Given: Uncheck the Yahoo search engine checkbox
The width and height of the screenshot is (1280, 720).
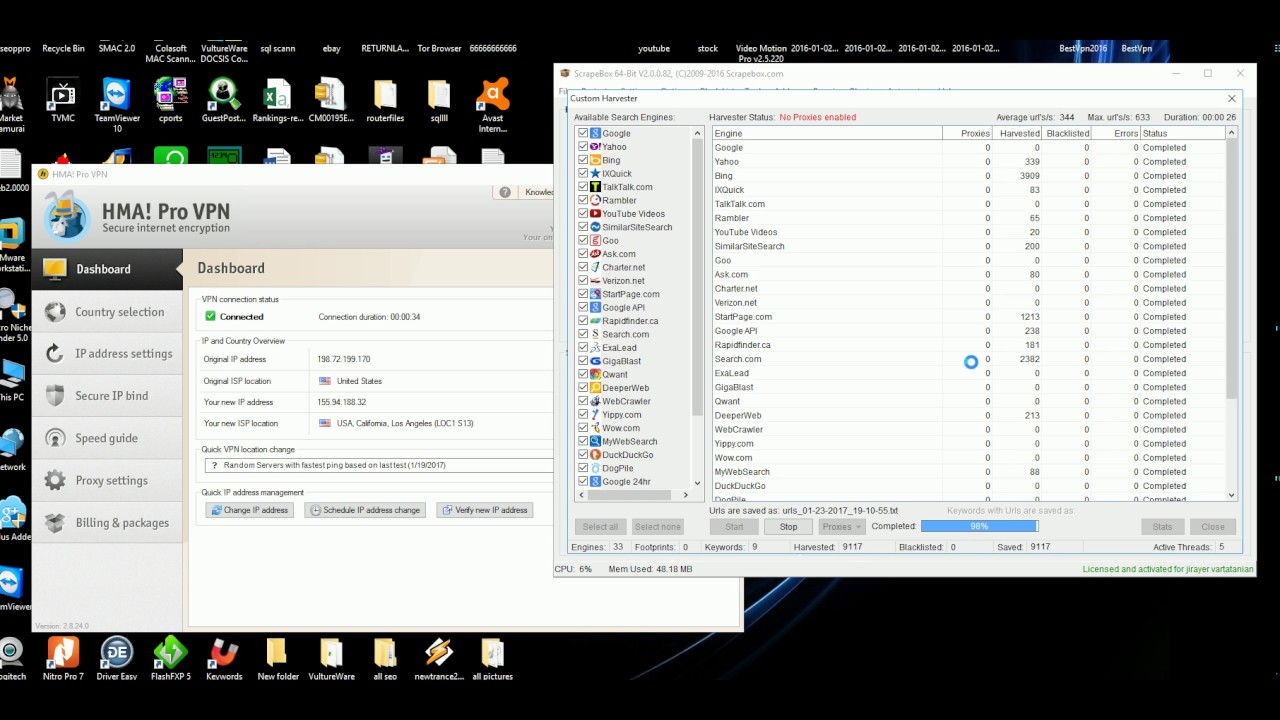Looking at the screenshot, I should pos(583,146).
